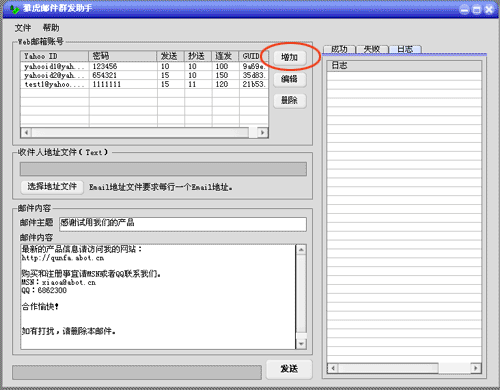The height and width of the screenshot is (390, 500).
Task: Click the app icon in title bar
Action: click(x=14, y=9)
